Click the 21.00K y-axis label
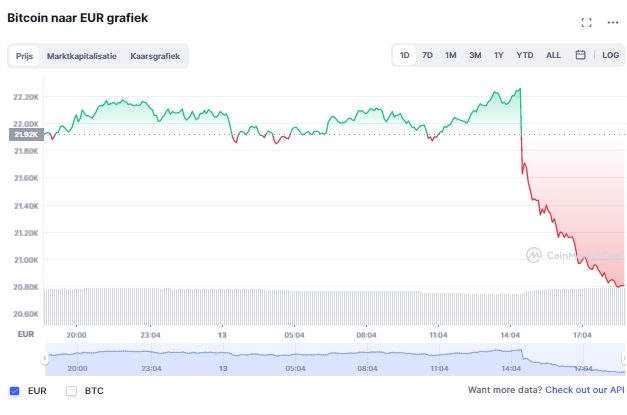Image resolution: width=627 pixels, height=415 pixels. pyautogui.click(x=26, y=260)
